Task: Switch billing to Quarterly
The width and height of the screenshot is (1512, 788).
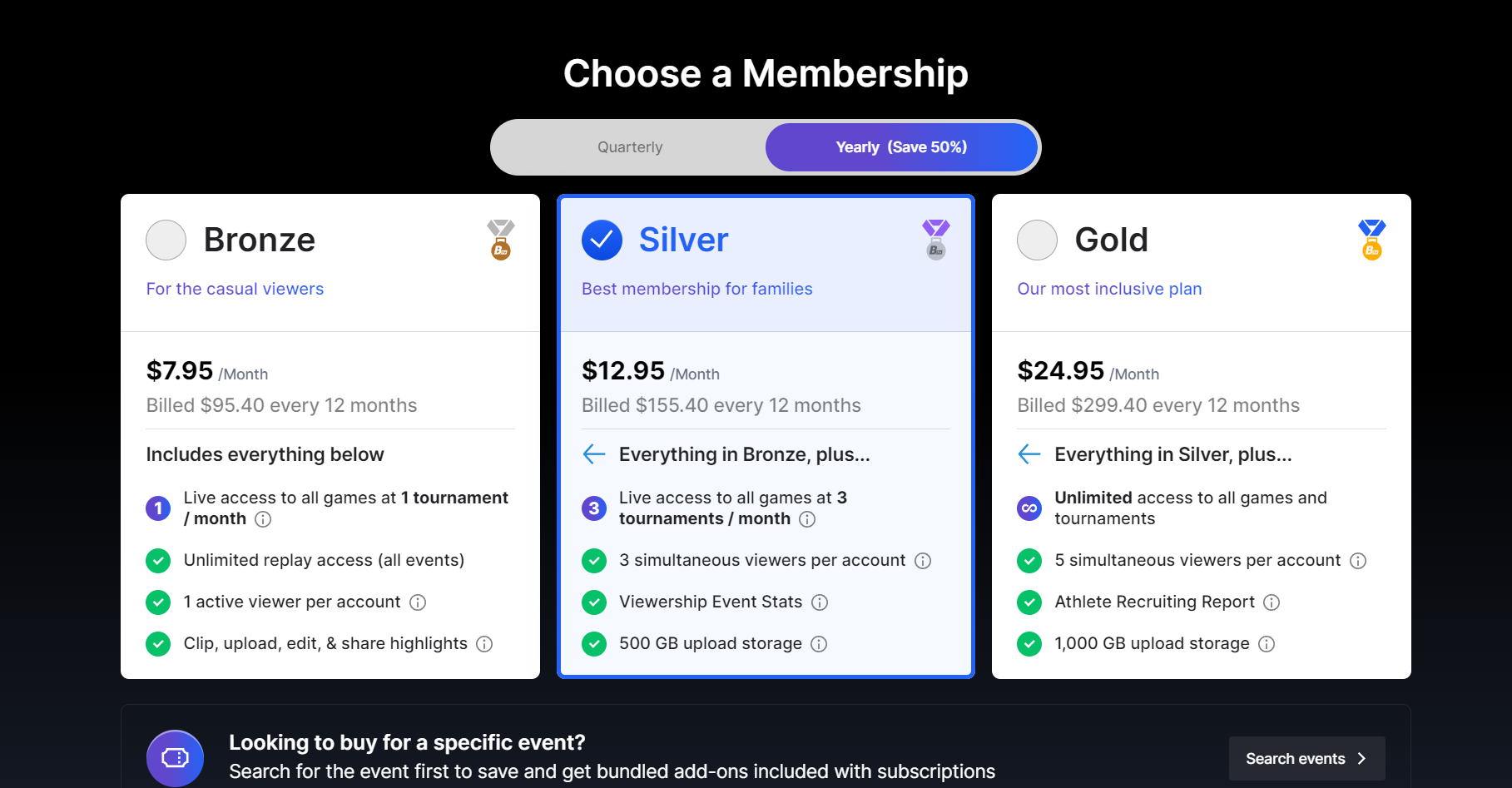Action: (630, 147)
